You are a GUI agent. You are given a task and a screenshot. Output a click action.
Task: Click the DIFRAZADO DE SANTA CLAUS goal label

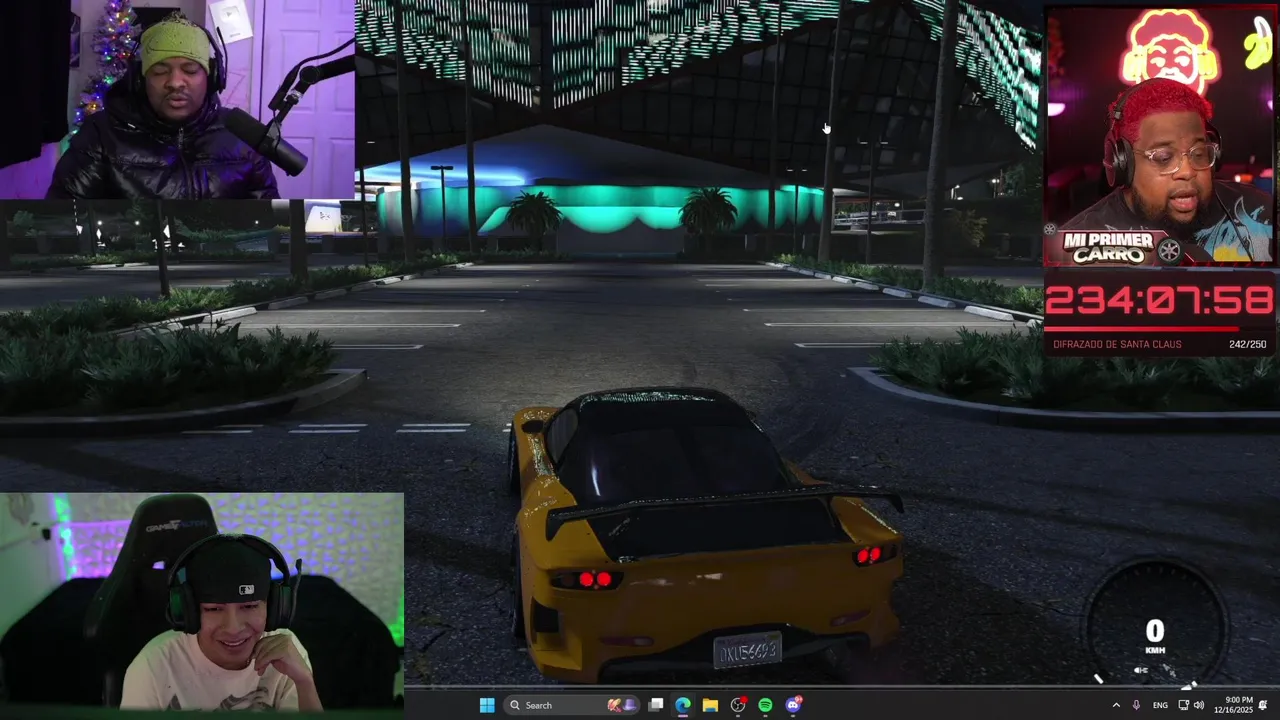[x=1117, y=344]
